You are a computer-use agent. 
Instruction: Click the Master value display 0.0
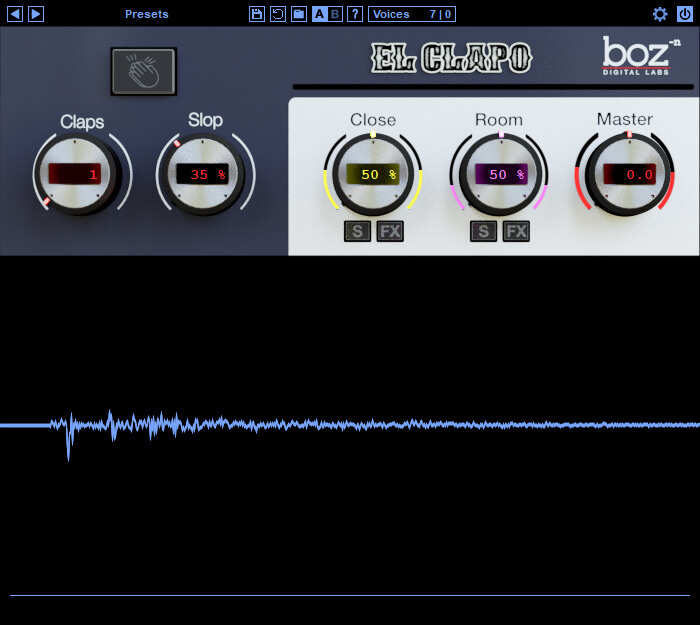pyautogui.click(x=629, y=174)
